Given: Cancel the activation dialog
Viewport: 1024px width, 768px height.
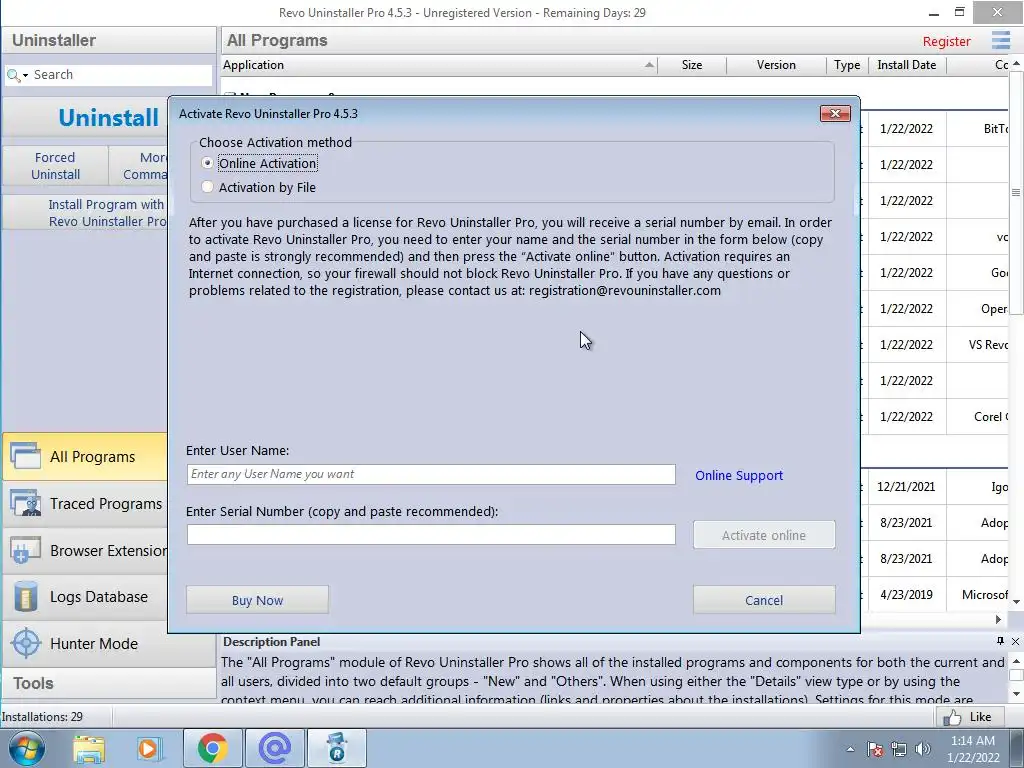Looking at the screenshot, I should point(763,600).
